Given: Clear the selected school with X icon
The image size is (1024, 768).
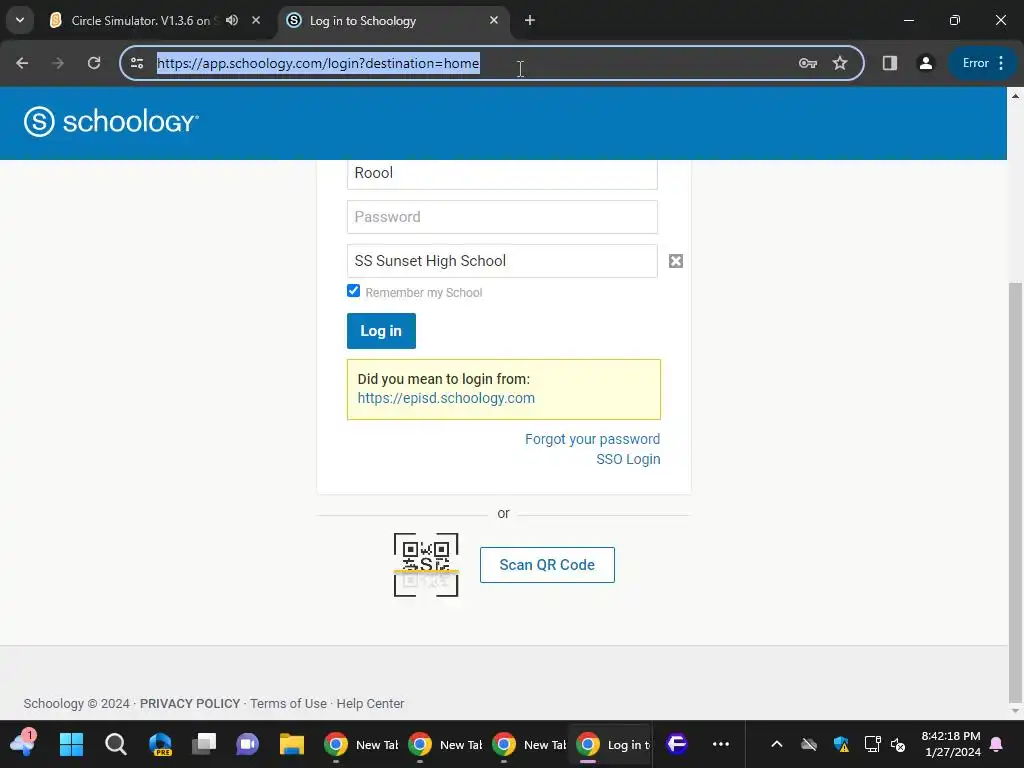Looking at the screenshot, I should coord(676,261).
